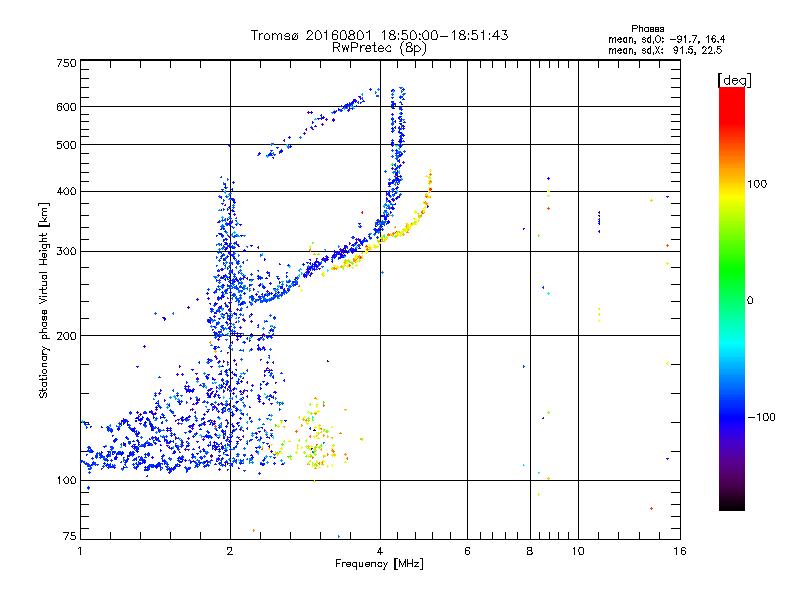This screenshot has height=600, width=800.
Task: Click the y-axis tick label '75'
Action: pyautogui.click(x=70, y=536)
